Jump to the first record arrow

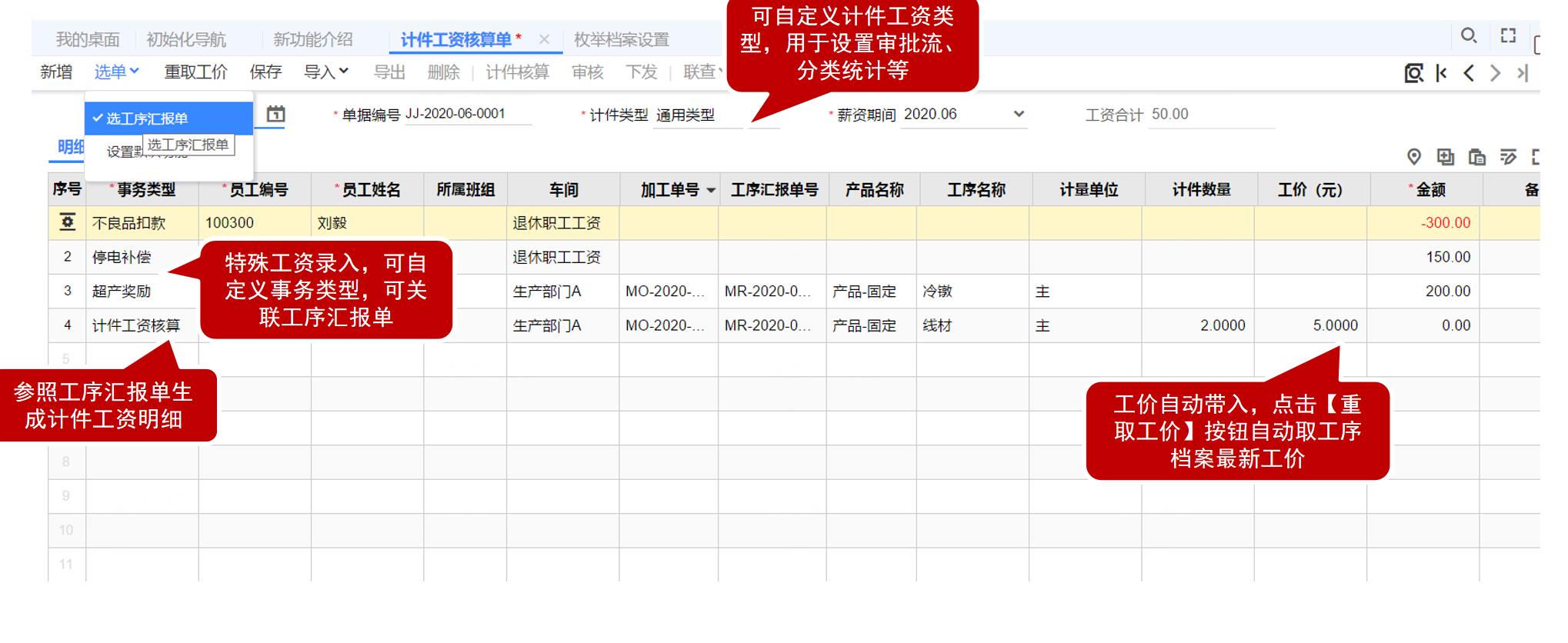pyautogui.click(x=1441, y=73)
